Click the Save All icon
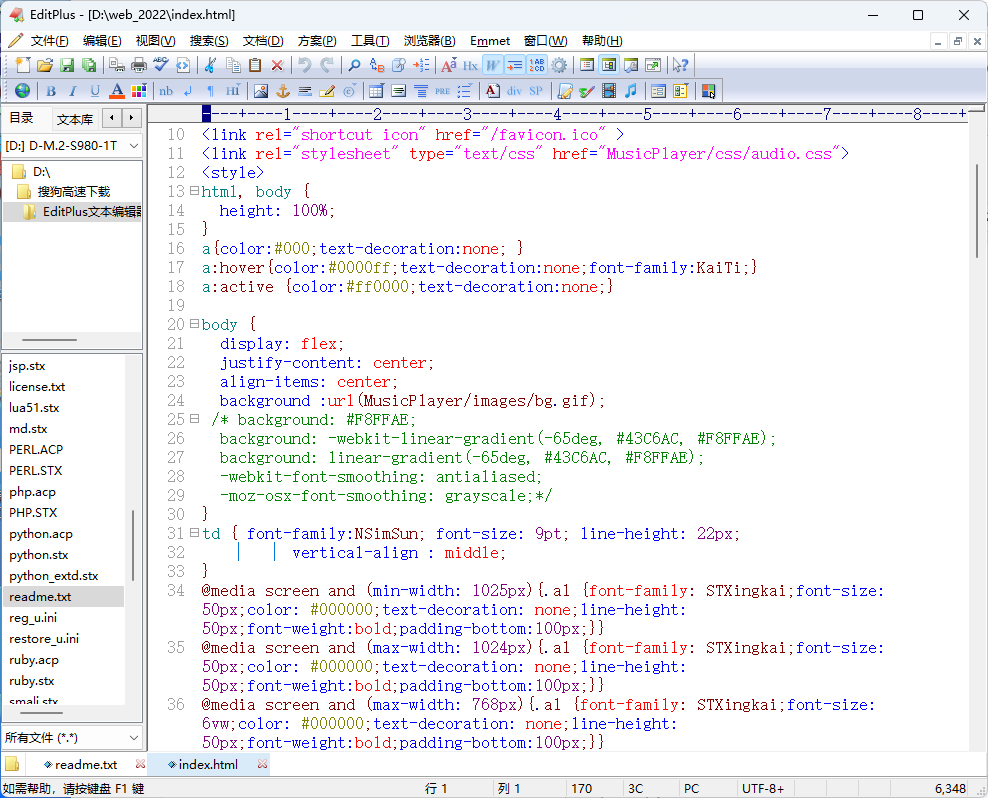The height and width of the screenshot is (798, 988). pos(89,65)
